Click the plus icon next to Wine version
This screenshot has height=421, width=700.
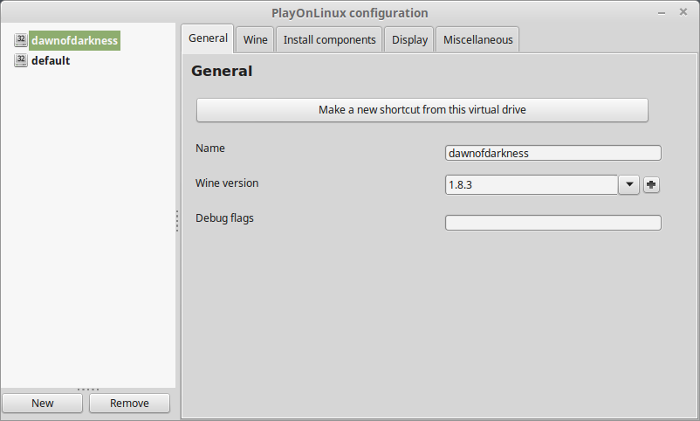tap(651, 185)
